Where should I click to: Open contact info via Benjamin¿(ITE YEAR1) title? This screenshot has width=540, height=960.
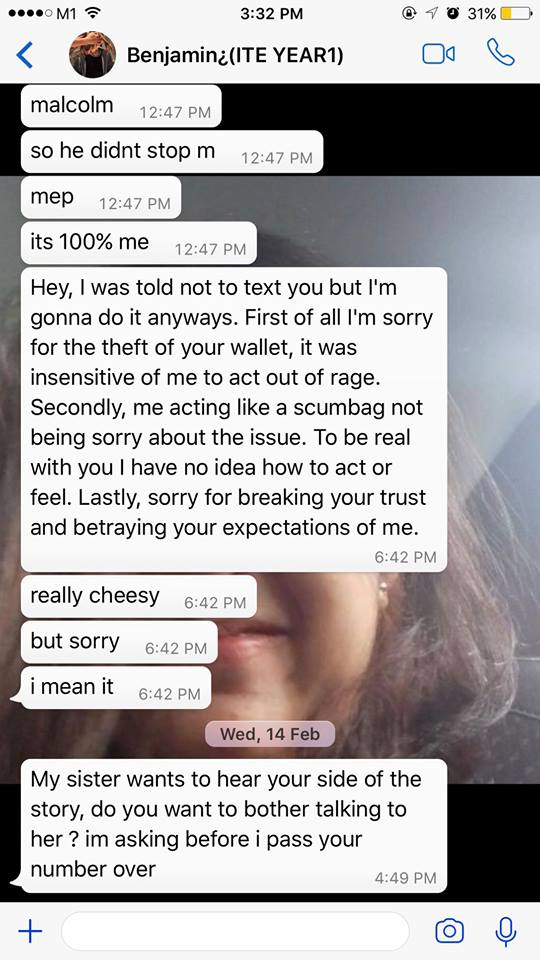[x=235, y=55]
